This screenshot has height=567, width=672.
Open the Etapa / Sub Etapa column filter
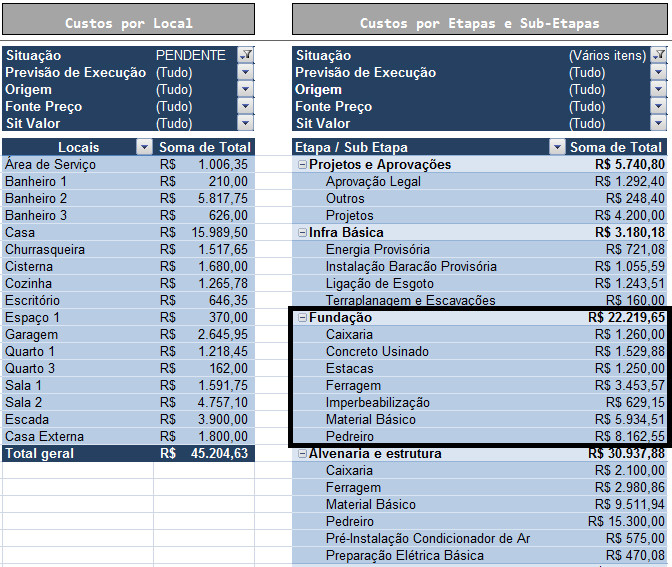[557, 147]
